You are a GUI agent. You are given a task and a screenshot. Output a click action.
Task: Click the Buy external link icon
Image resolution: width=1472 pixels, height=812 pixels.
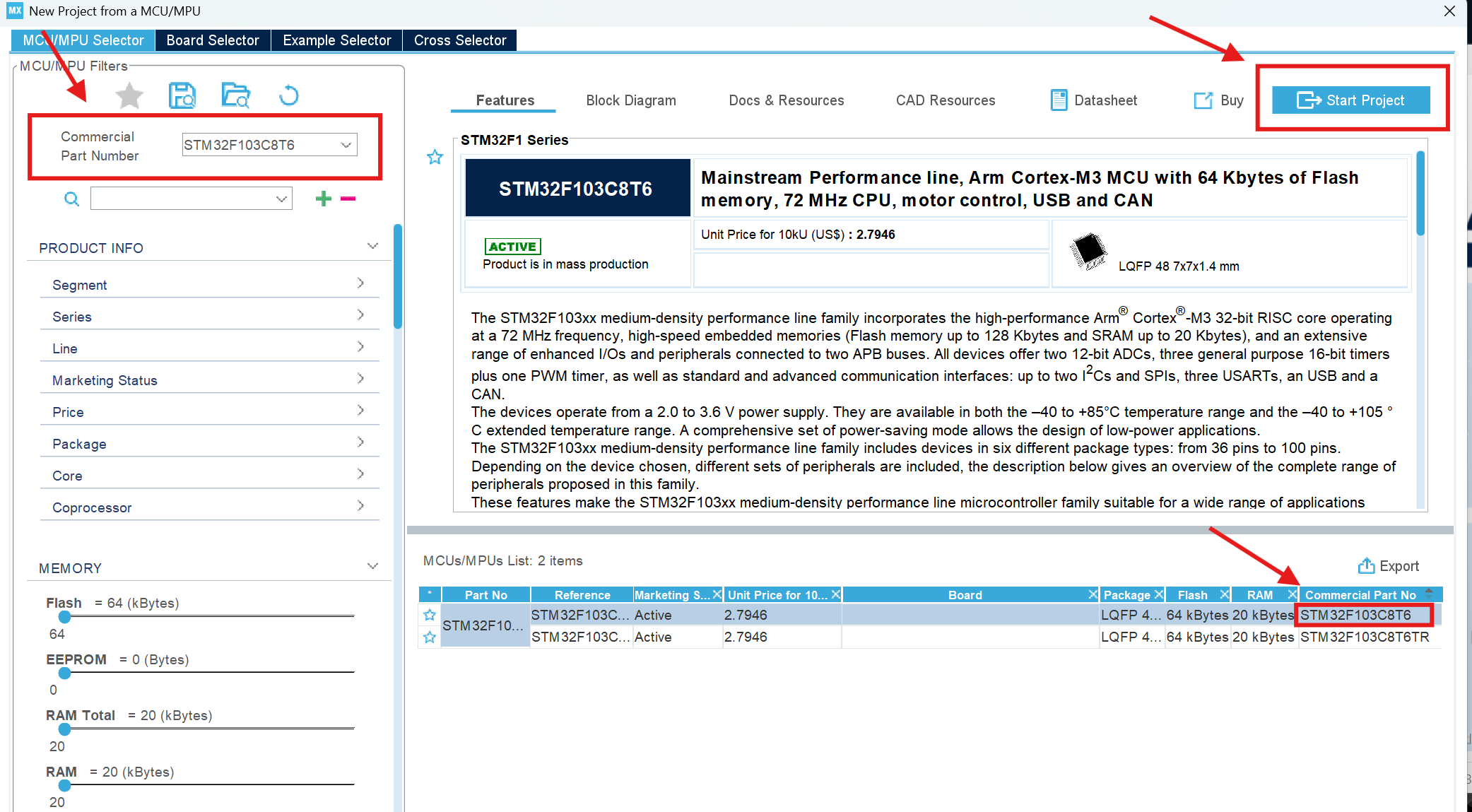point(1203,100)
